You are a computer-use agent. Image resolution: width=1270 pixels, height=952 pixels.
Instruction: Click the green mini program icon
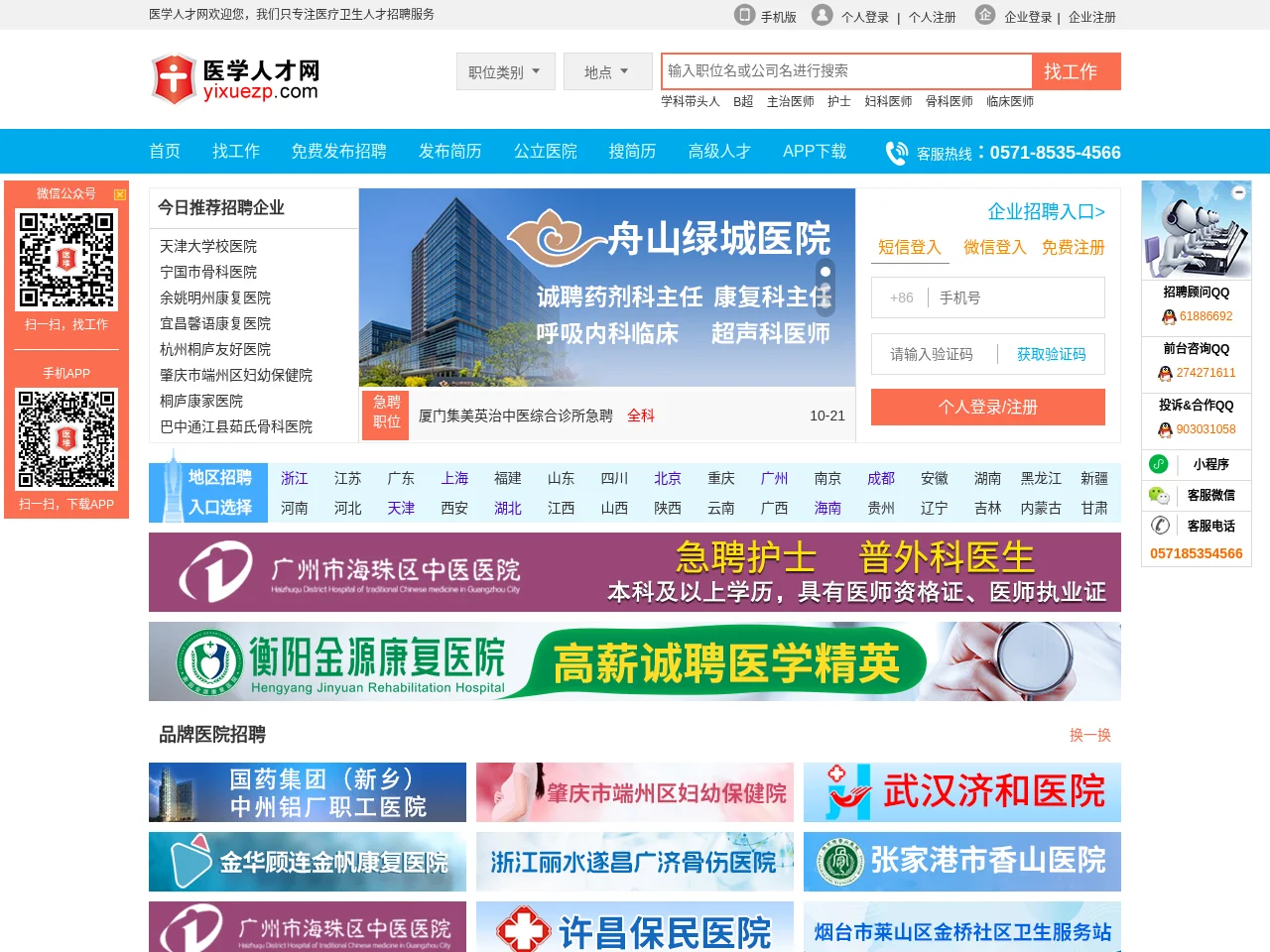coord(1159,464)
